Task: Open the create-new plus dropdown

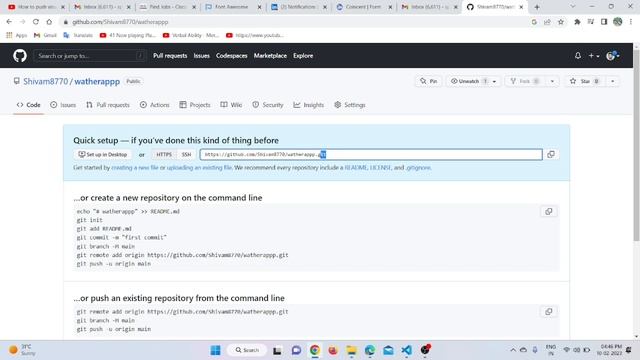Action: (593, 56)
